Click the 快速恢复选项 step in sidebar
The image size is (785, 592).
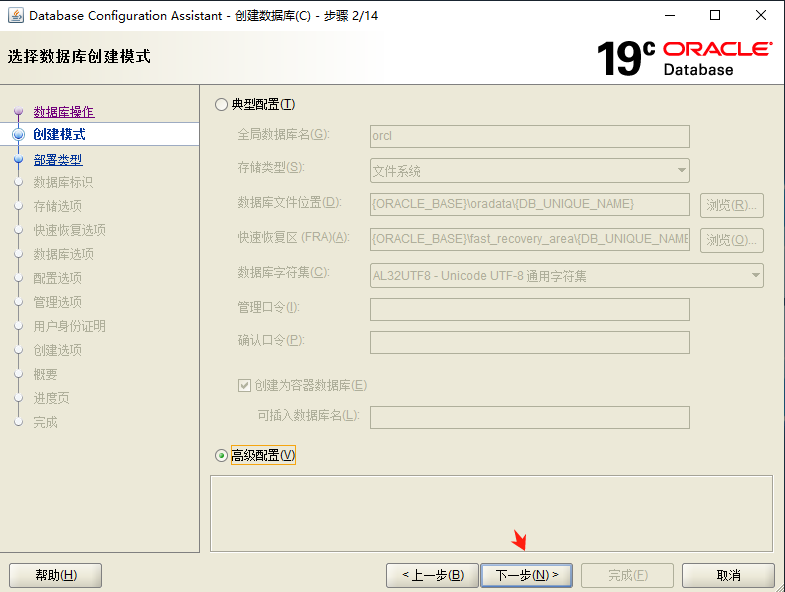tap(70, 230)
